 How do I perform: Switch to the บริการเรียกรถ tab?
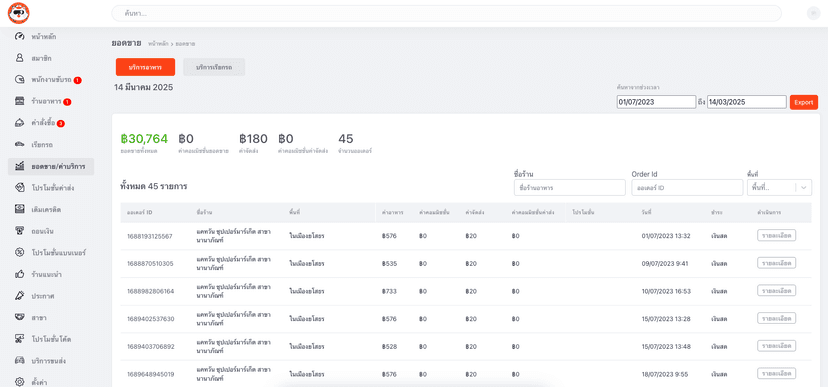[x=214, y=67]
